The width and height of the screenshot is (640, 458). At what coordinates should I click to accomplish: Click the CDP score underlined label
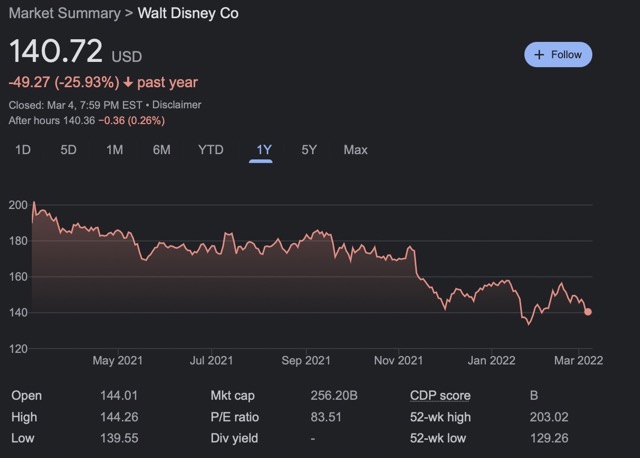click(x=440, y=396)
